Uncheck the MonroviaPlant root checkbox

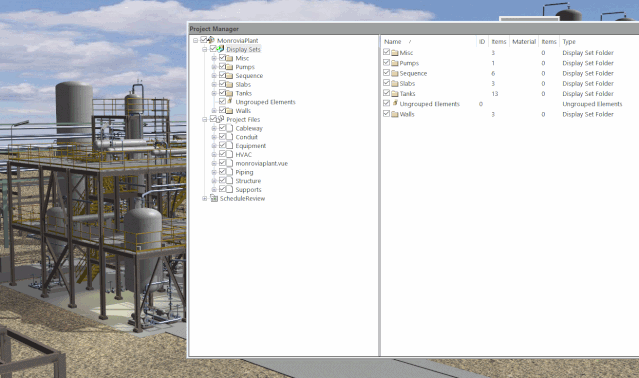click(x=204, y=40)
